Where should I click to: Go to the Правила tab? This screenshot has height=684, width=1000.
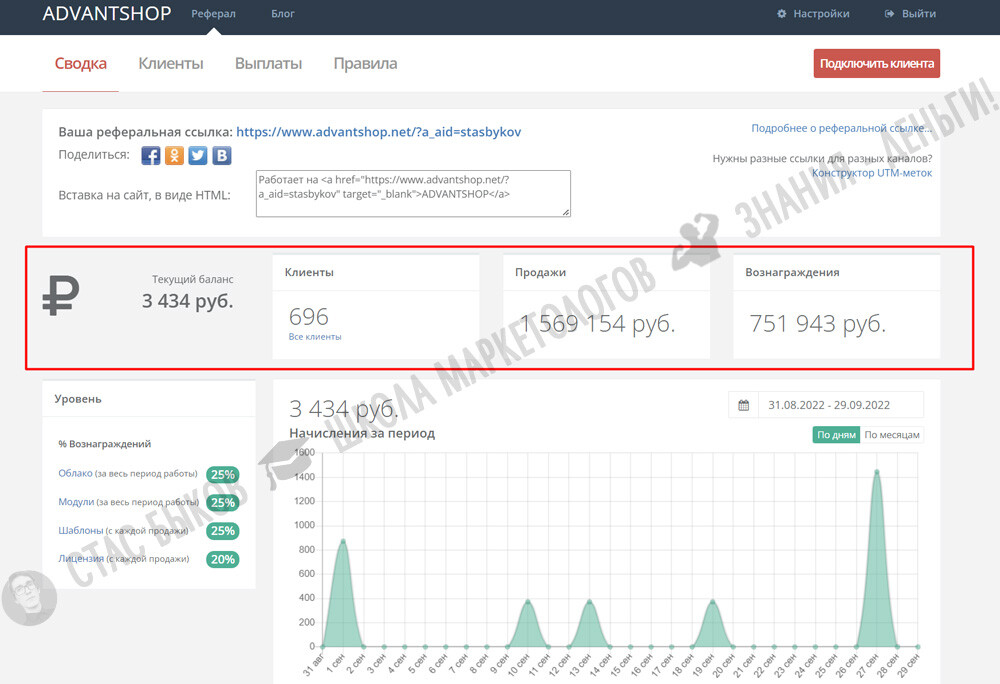(x=365, y=64)
